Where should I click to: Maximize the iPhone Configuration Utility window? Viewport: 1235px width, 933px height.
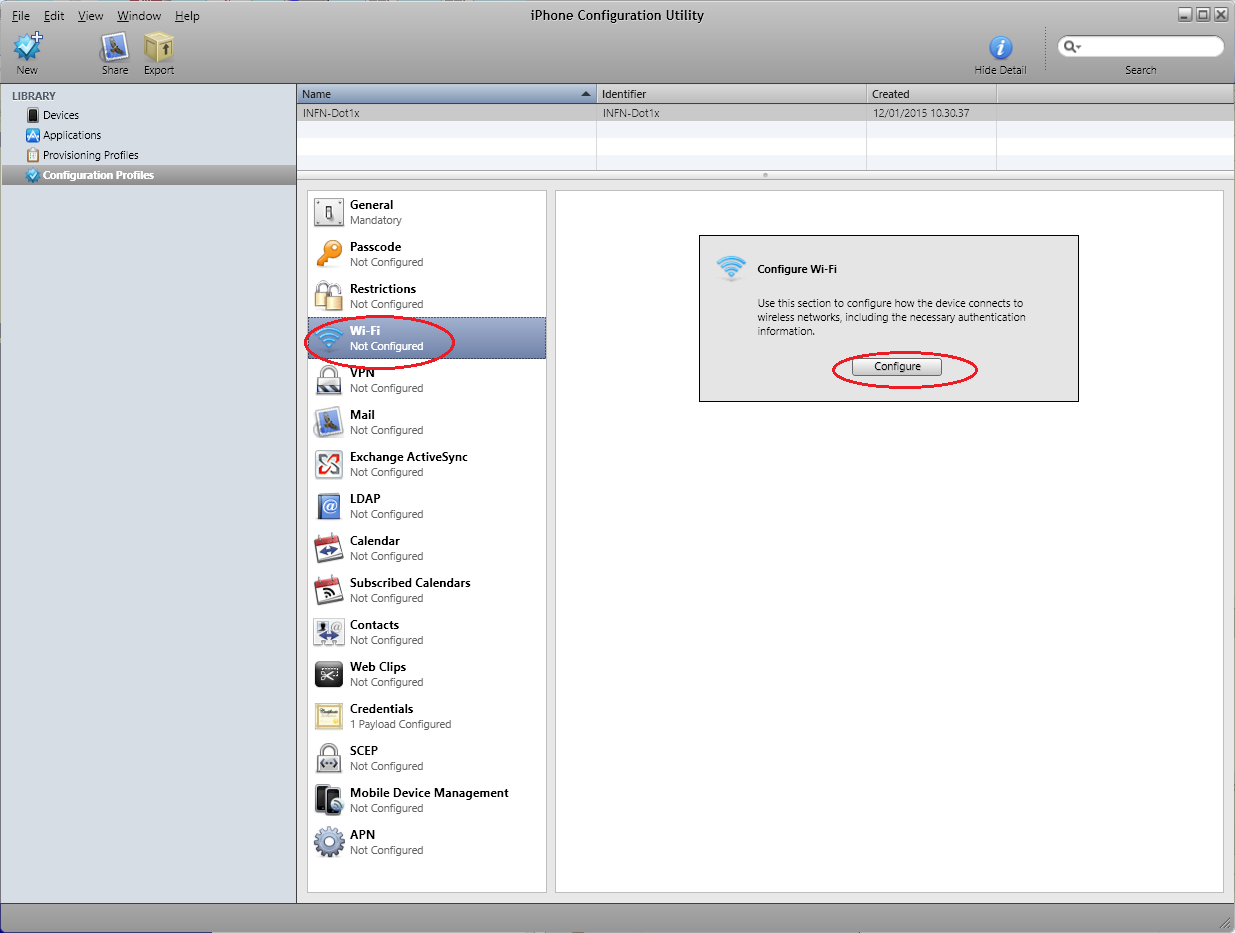pyautogui.click(x=1203, y=14)
